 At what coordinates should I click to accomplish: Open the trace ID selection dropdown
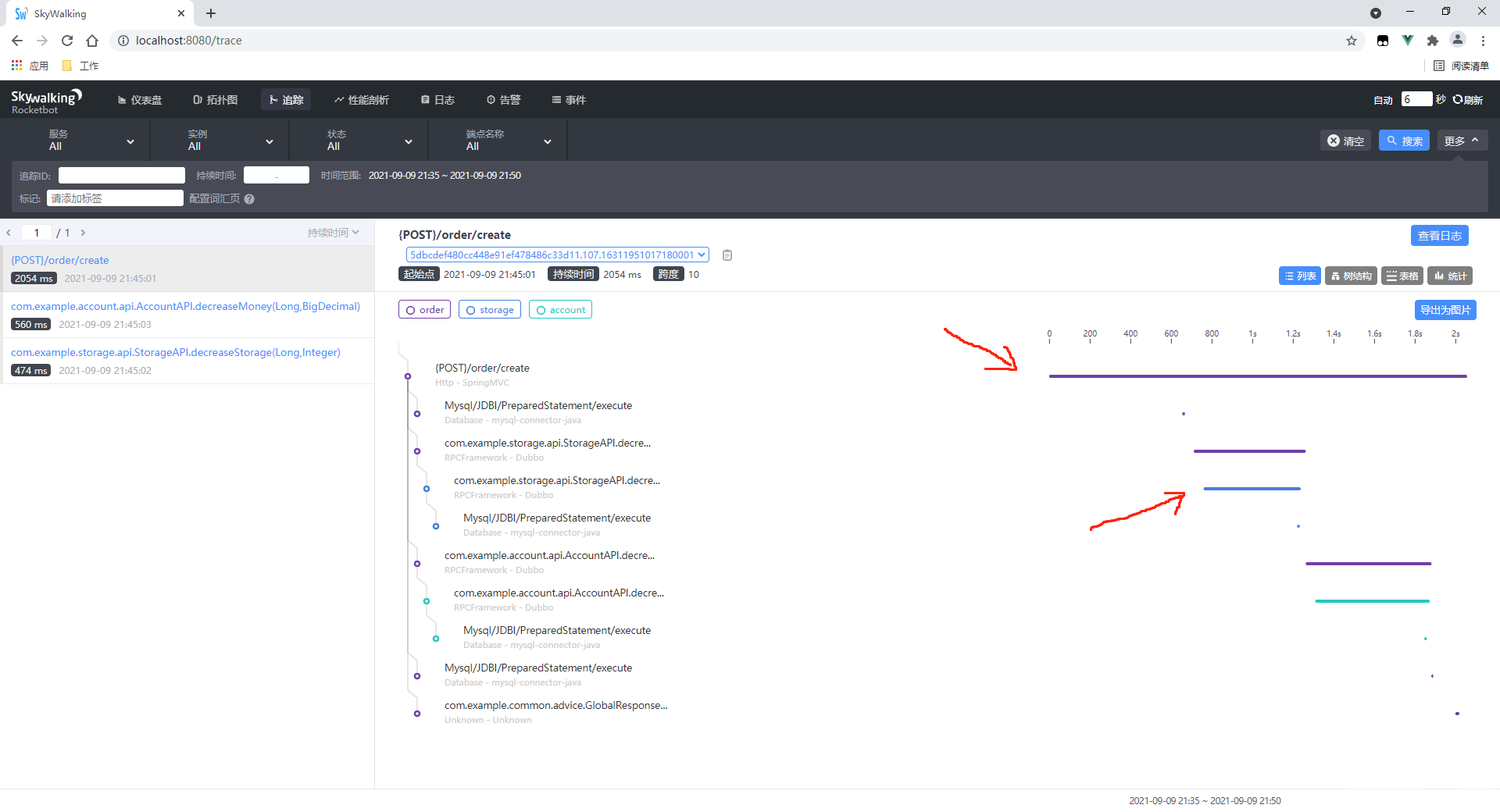point(558,255)
